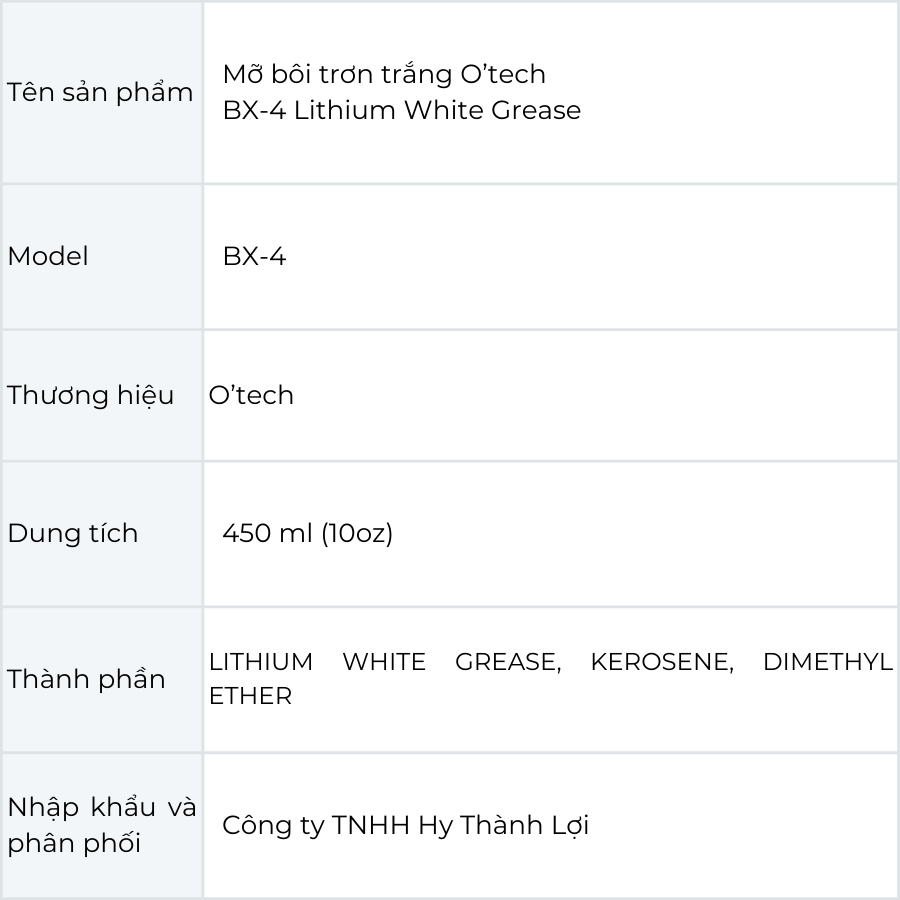Click the 'BX-4' value in Model row
Image resolution: width=900 pixels, height=900 pixels.
click(x=254, y=257)
